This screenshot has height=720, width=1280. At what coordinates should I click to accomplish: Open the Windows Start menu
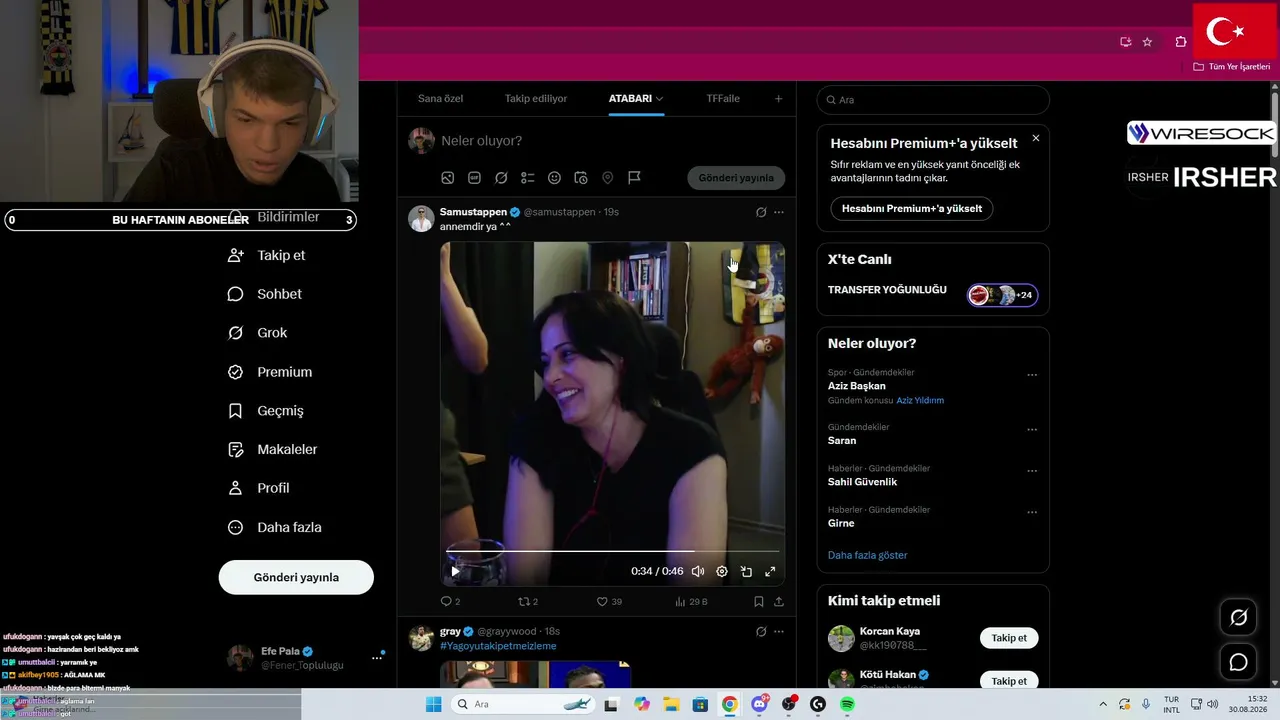tap(433, 704)
